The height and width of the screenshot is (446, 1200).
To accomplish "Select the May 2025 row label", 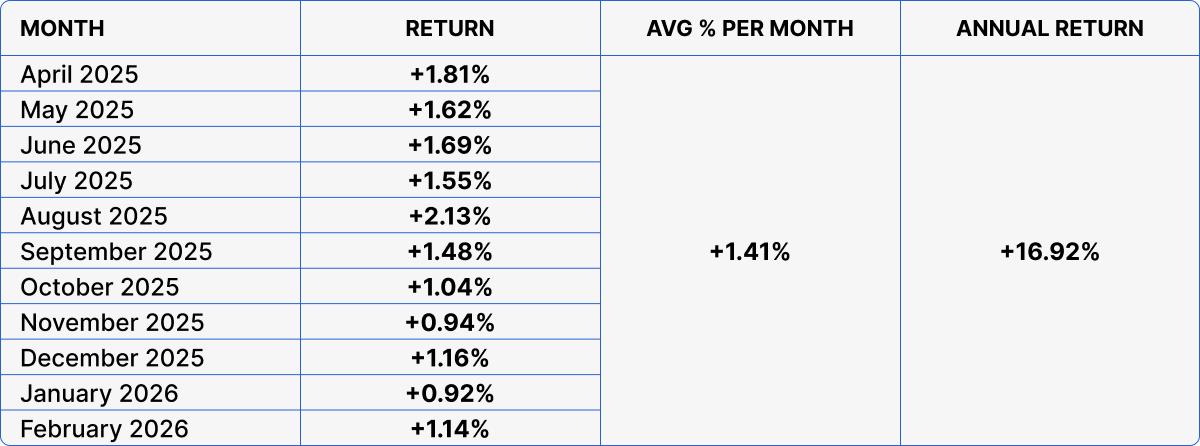I will click(x=77, y=109).
